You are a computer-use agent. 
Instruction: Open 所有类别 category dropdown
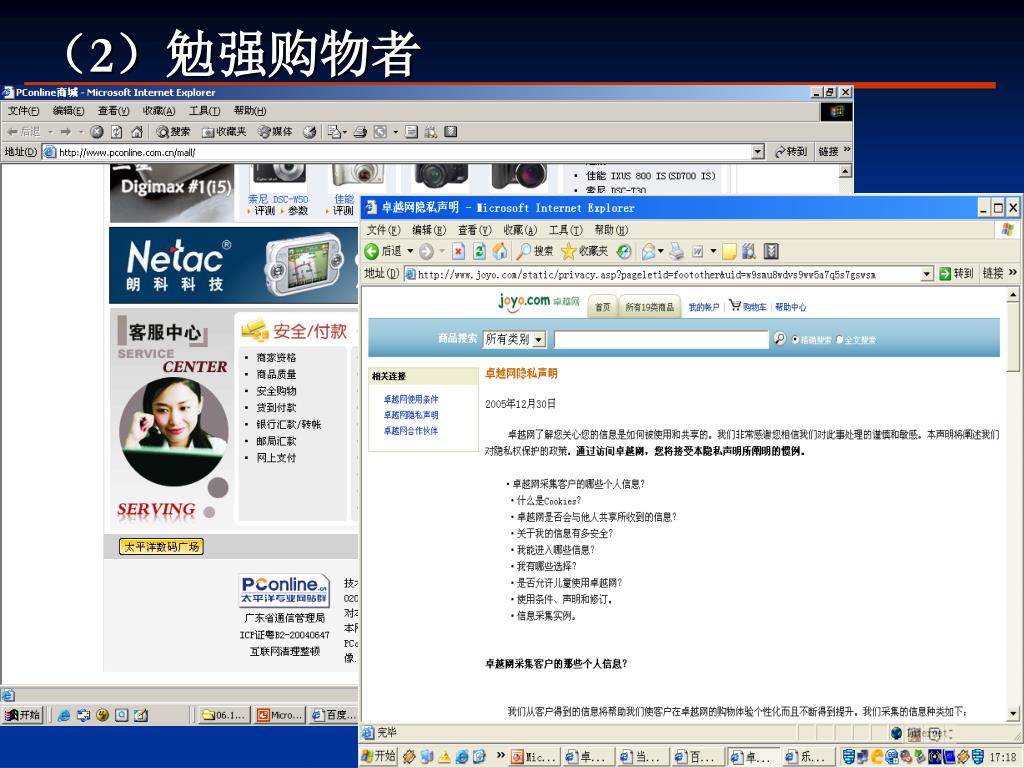pos(514,339)
